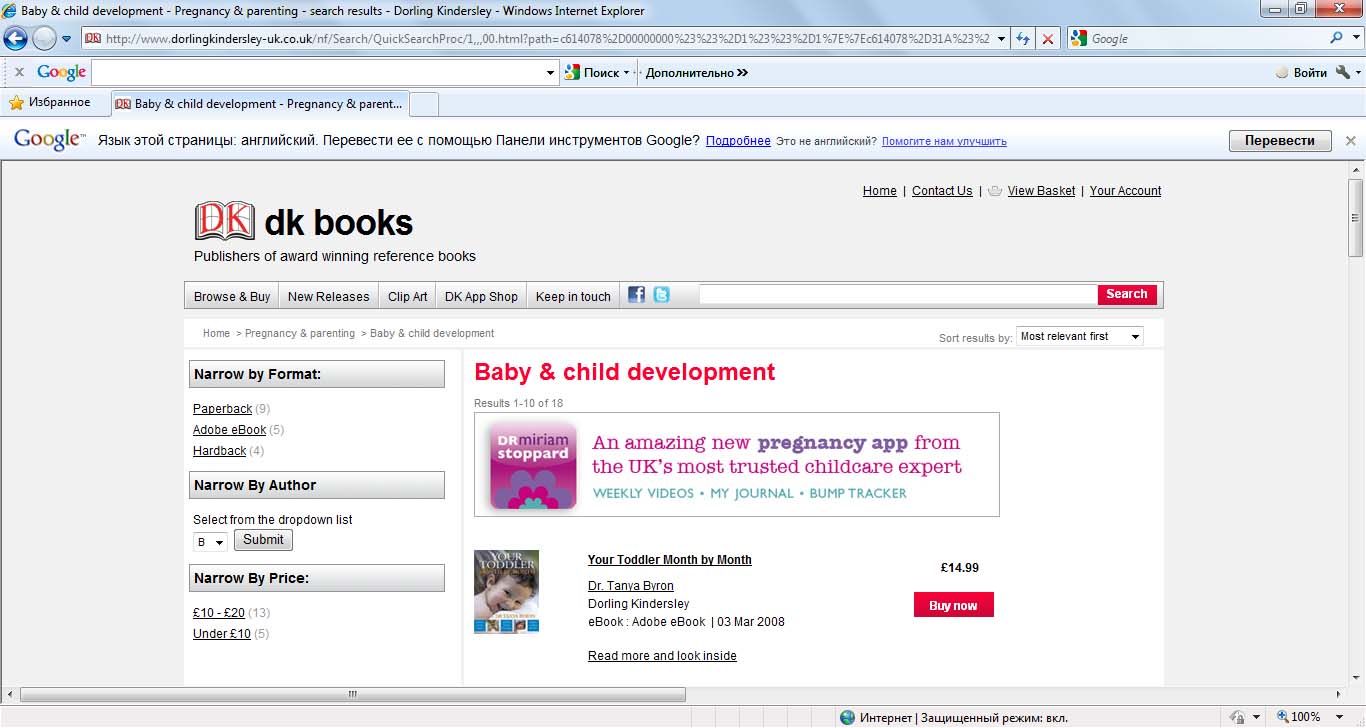The width and height of the screenshot is (1366, 728).
Task: Click the Google Toolbar search field
Action: [318, 72]
